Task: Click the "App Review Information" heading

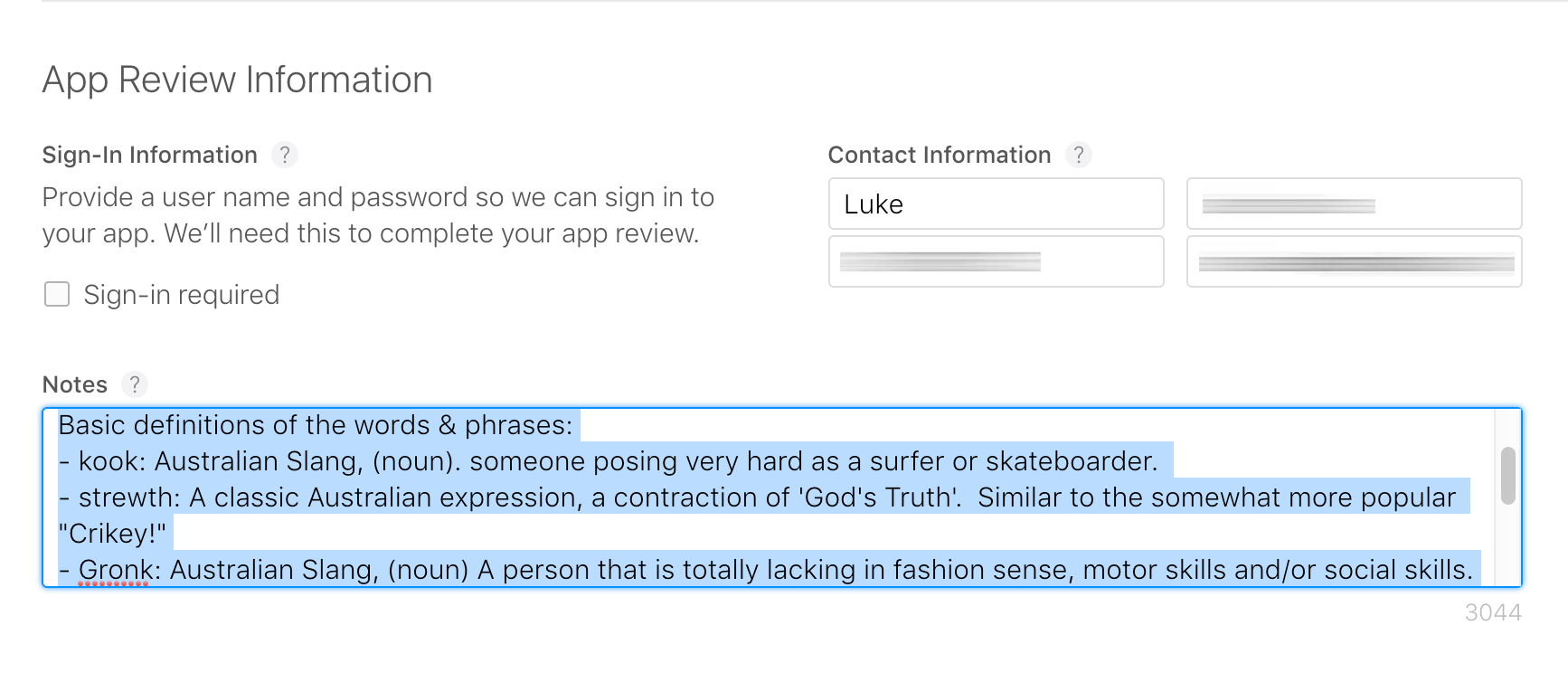Action: (x=237, y=80)
